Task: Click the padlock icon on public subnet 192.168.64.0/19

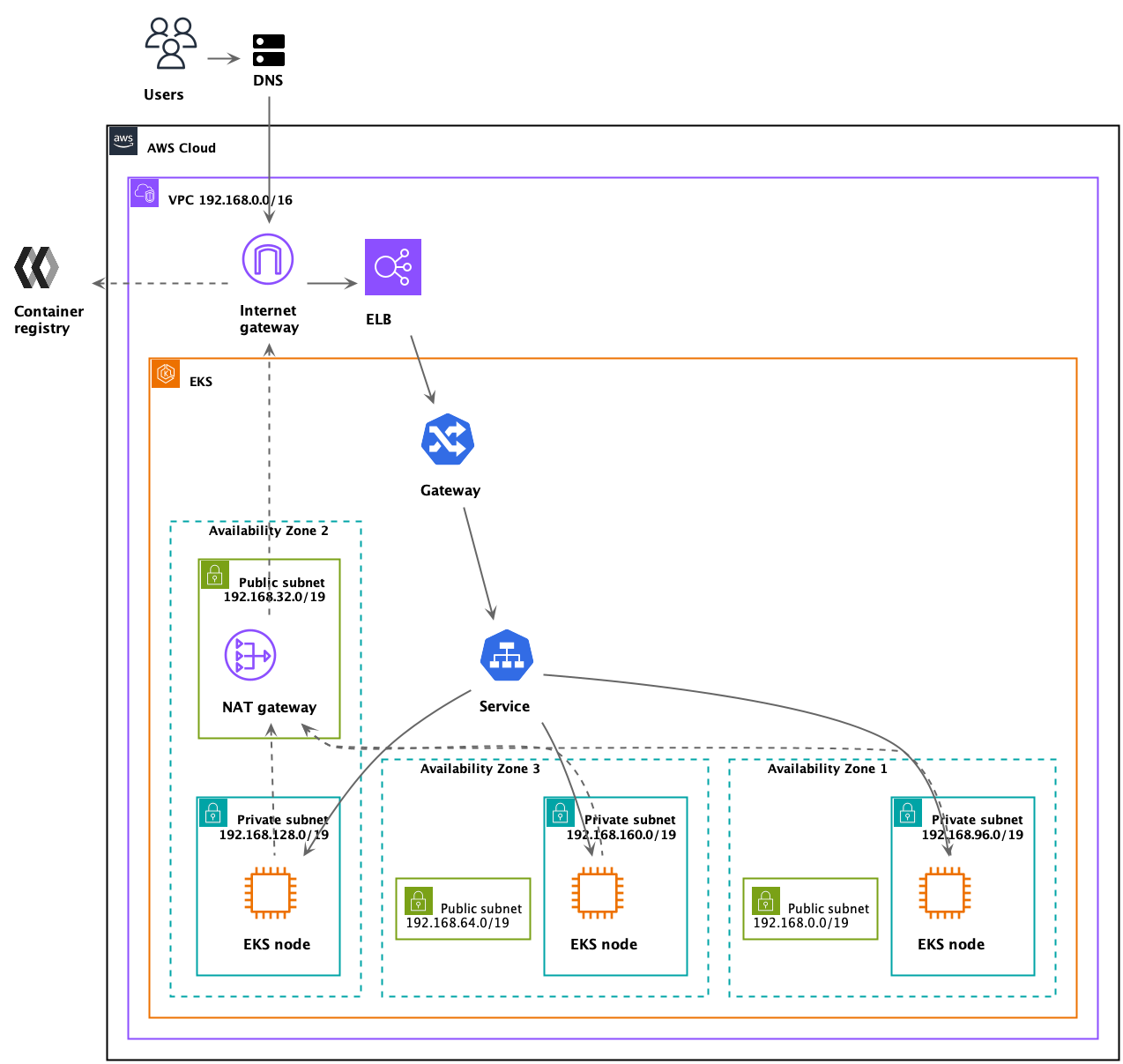Action: pyautogui.click(x=419, y=903)
